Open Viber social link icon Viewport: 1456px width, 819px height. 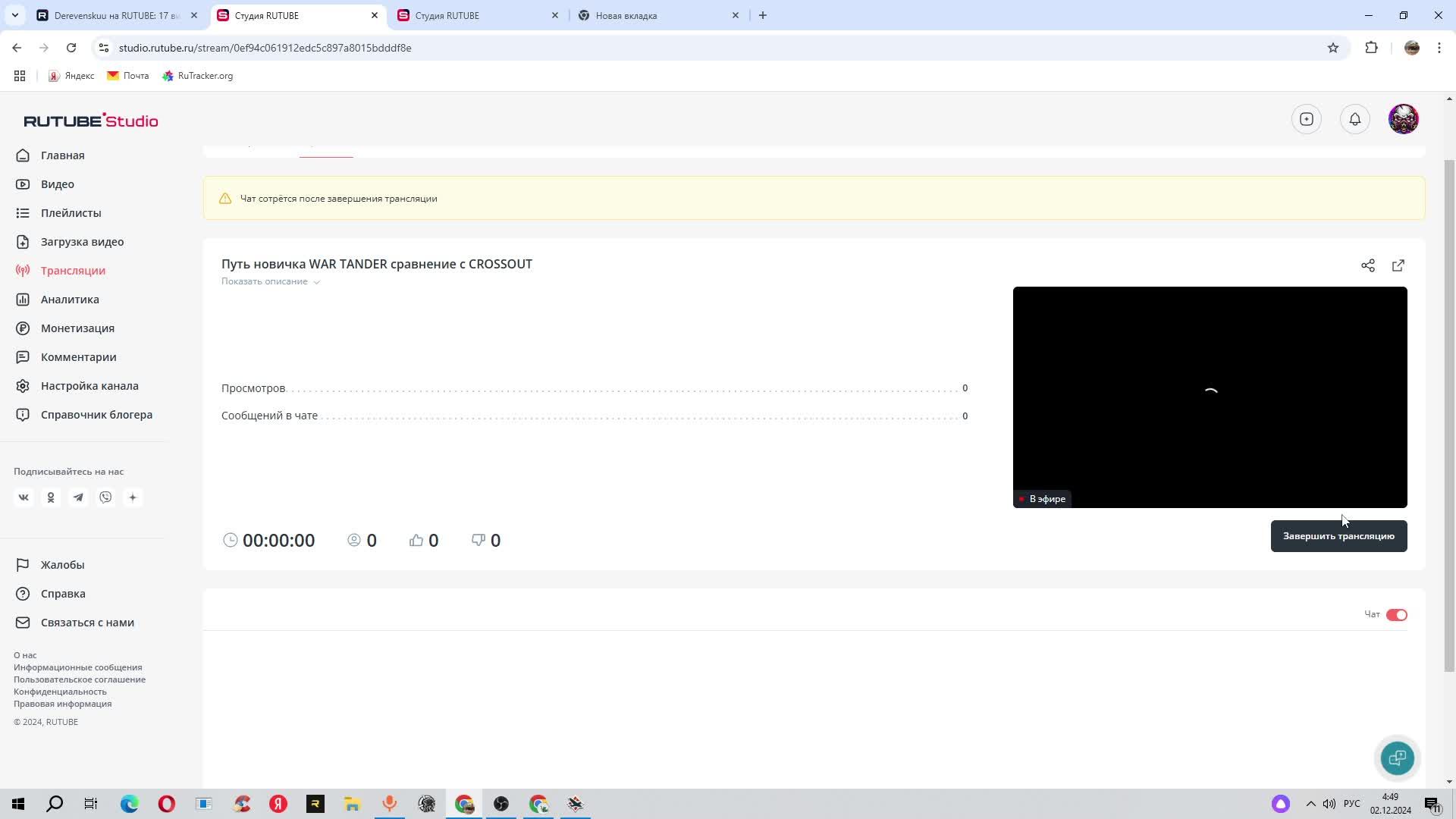pyautogui.click(x=105, y=497)
